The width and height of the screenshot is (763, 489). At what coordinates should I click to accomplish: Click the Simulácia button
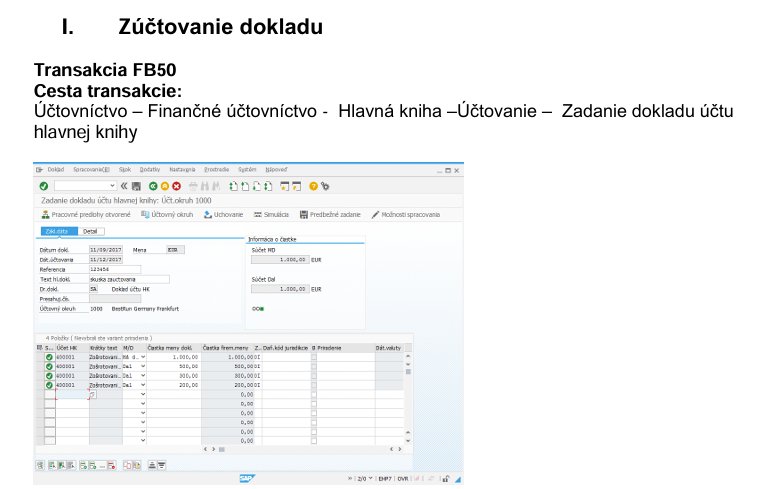pos(271,214)
